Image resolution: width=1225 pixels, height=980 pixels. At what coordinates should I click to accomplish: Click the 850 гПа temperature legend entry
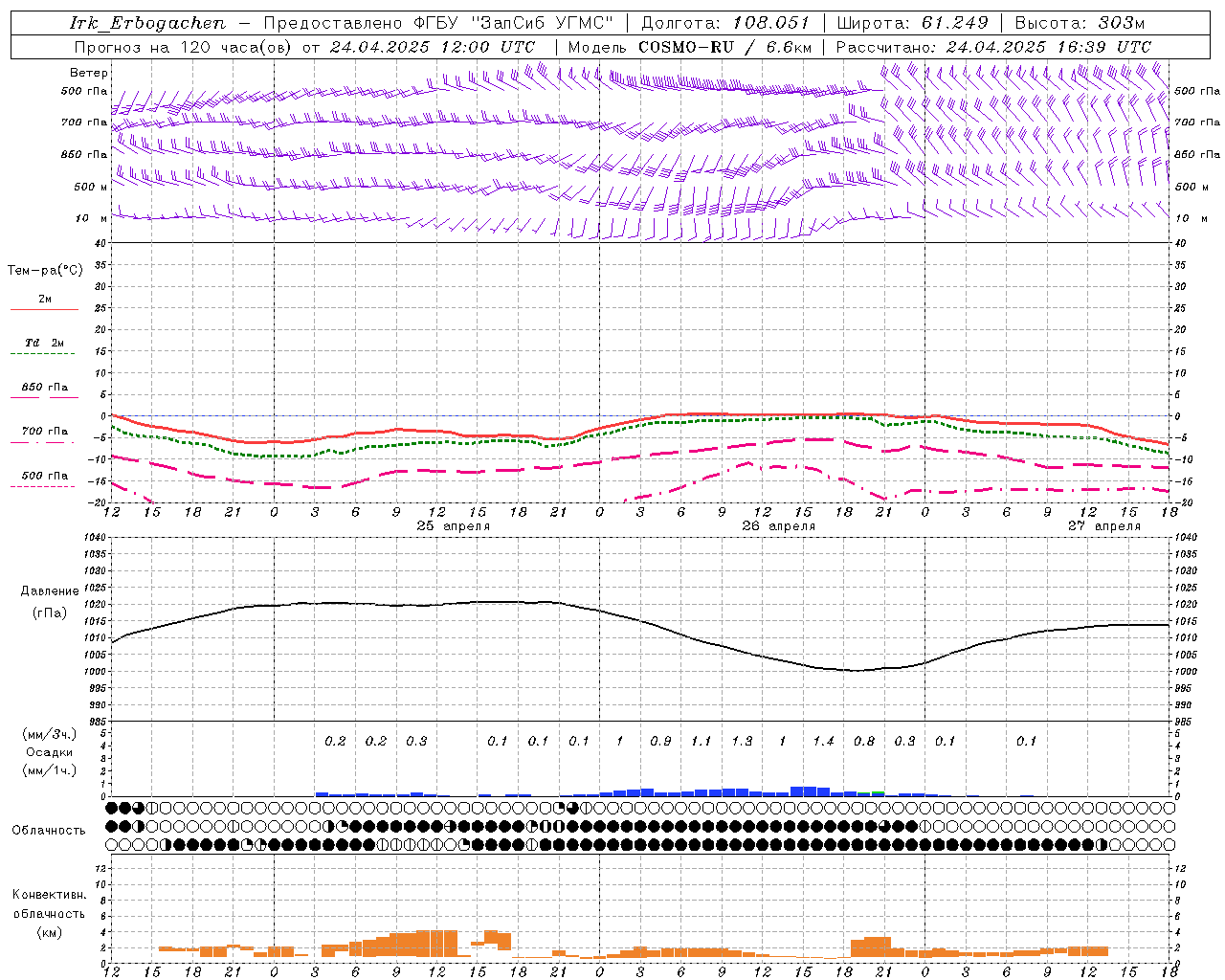(x=45, y=388)
